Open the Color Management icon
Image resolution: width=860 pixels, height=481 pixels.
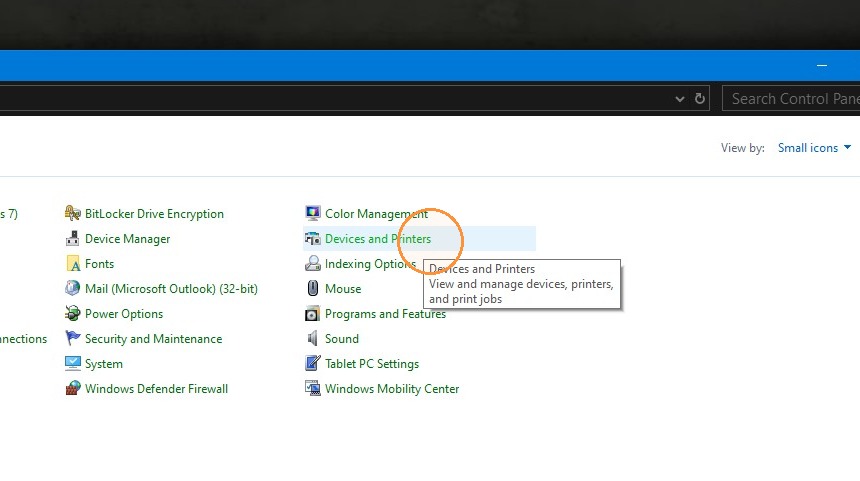point(313,213)
